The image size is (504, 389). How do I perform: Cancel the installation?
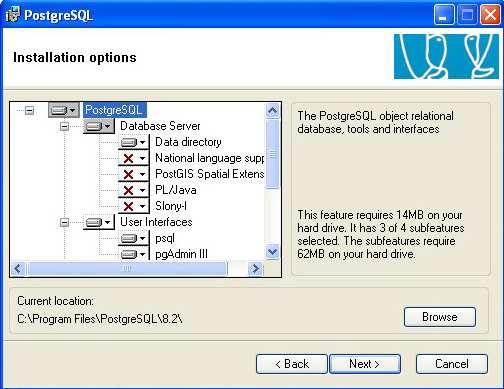coord(452,364)
